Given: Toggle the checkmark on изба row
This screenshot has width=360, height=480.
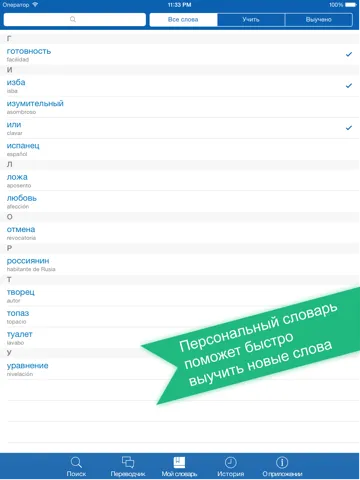Looking at the screenshot, I should 349,86.
